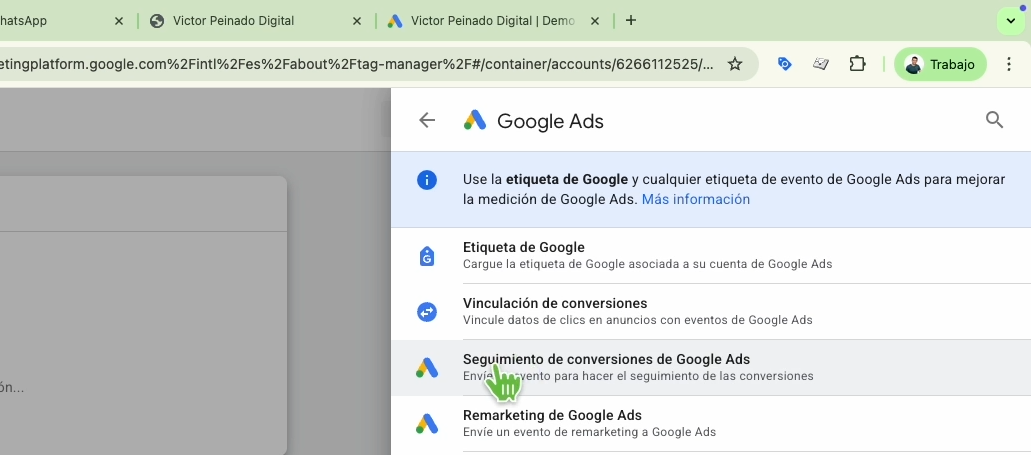Open the blue tag extension icon
Viewport: 1031px width, 455px height.
[784, 64]
